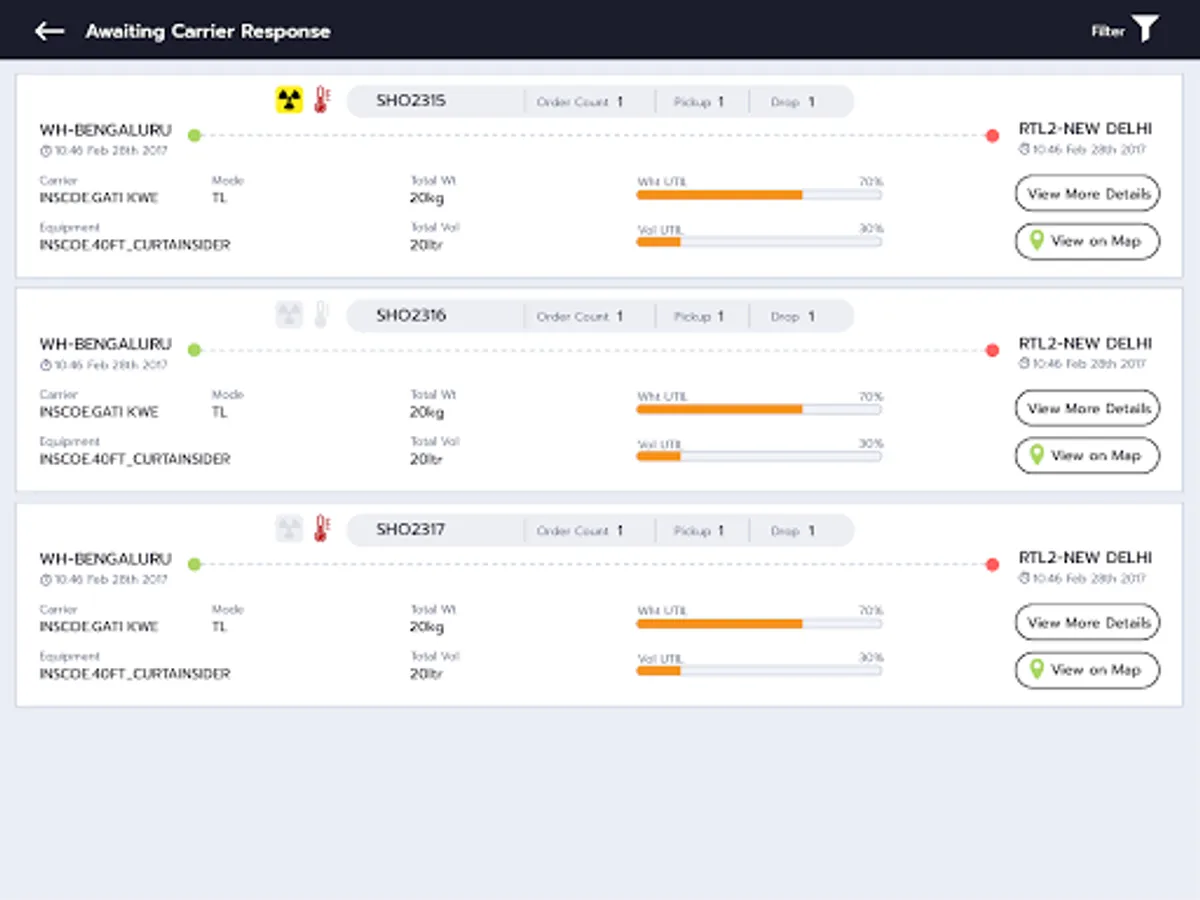Select green origin dot for SHO2315 route
This screenshot has height=900, width=1200.
195,135
